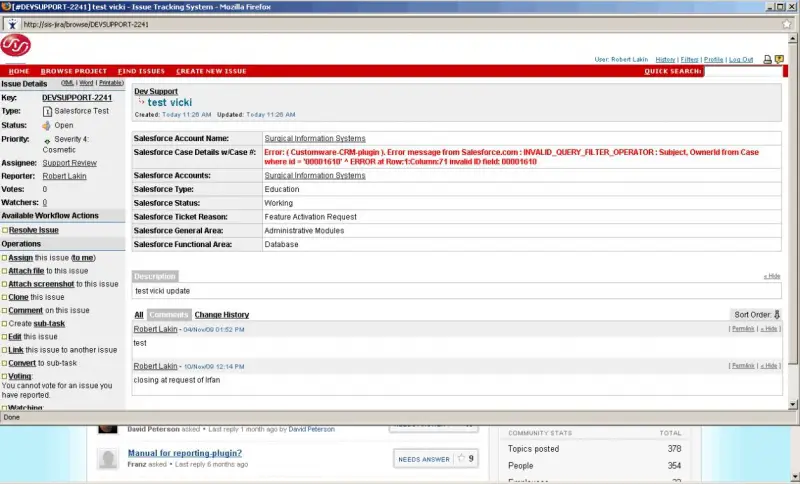Create a sub-task link
The height and width of the screenshot is (484, 800).
click(49, 323)
